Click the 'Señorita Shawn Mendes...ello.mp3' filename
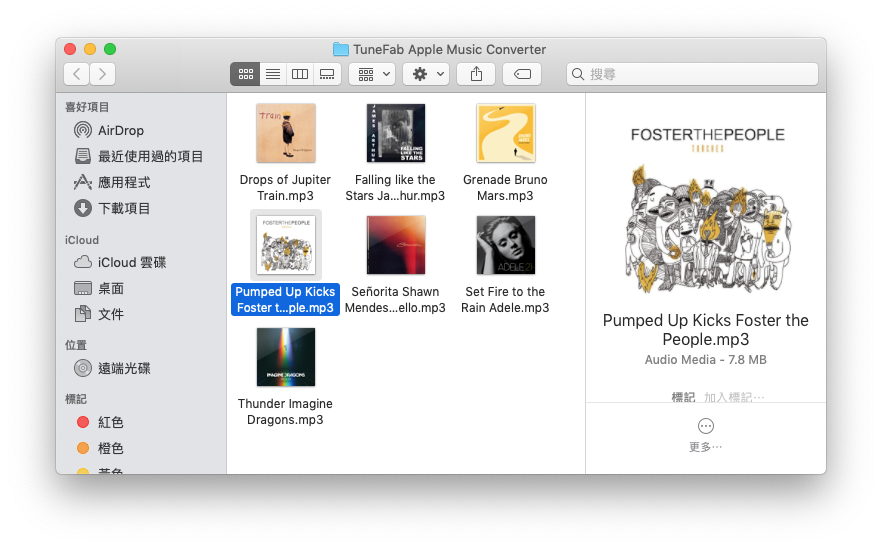Viewport: 882px width, 548px height. tap(395, 300)
